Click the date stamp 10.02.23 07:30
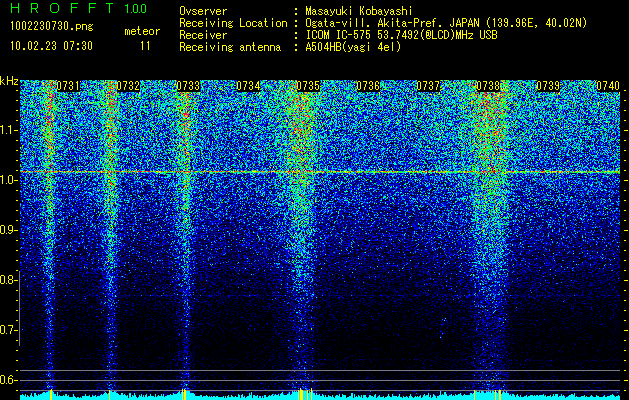Image resolution: width=629 pixels, height=400 pixels. [x=51, y=46]
